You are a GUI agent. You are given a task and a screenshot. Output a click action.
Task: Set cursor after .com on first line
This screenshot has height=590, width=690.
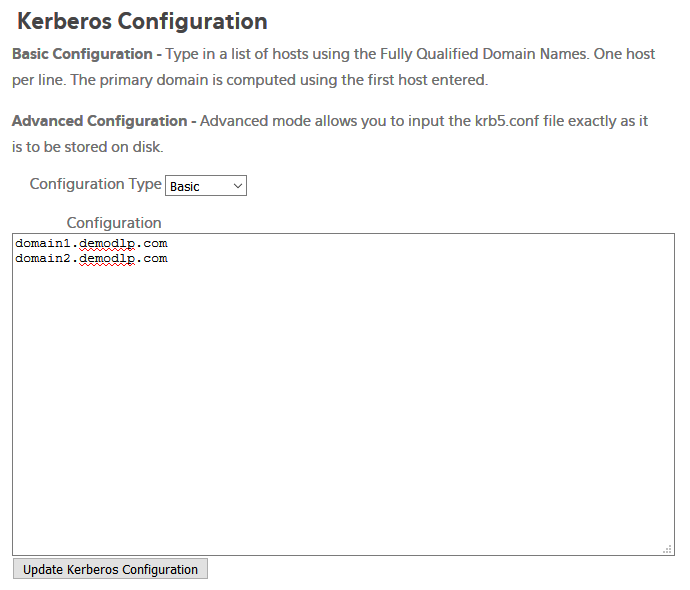click(169, 243)
